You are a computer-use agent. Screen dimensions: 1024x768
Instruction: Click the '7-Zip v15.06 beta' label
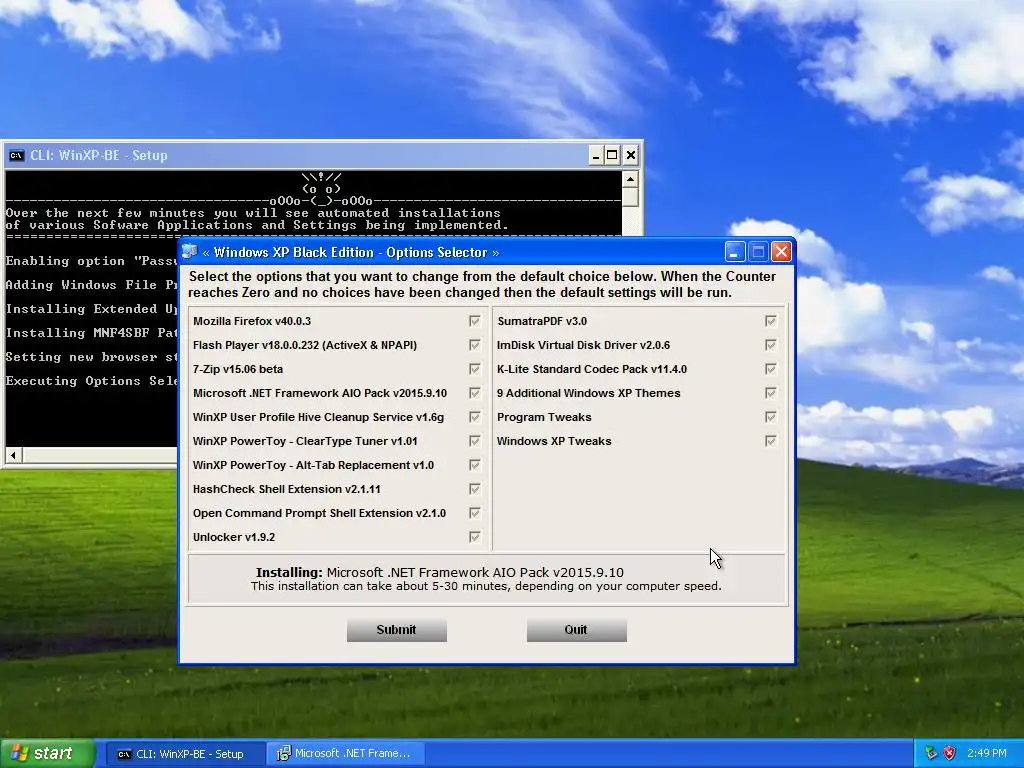coord(238,369)
